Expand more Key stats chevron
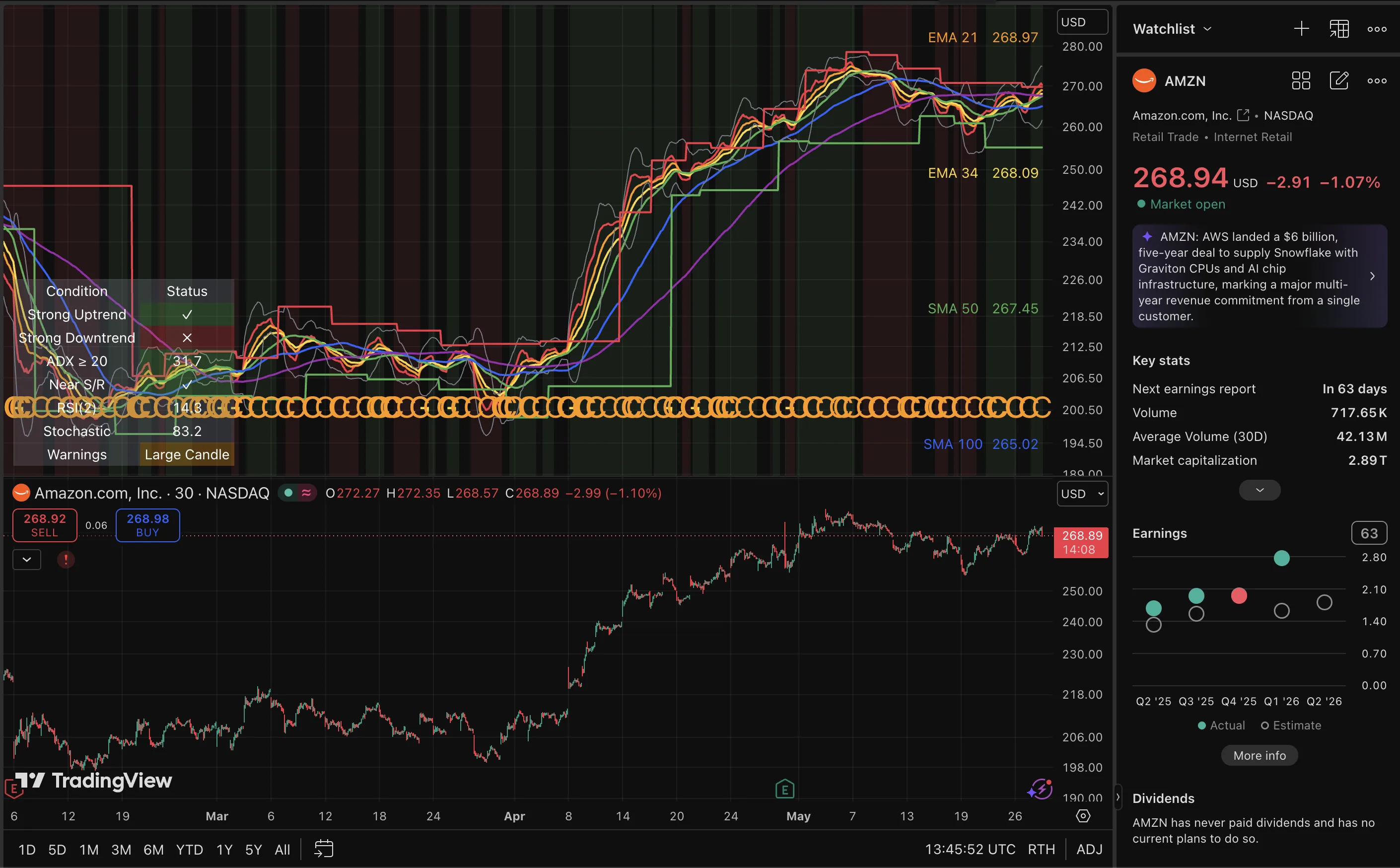The image size is (1400, 868). pyautogui.click(x=1260, y=490)
